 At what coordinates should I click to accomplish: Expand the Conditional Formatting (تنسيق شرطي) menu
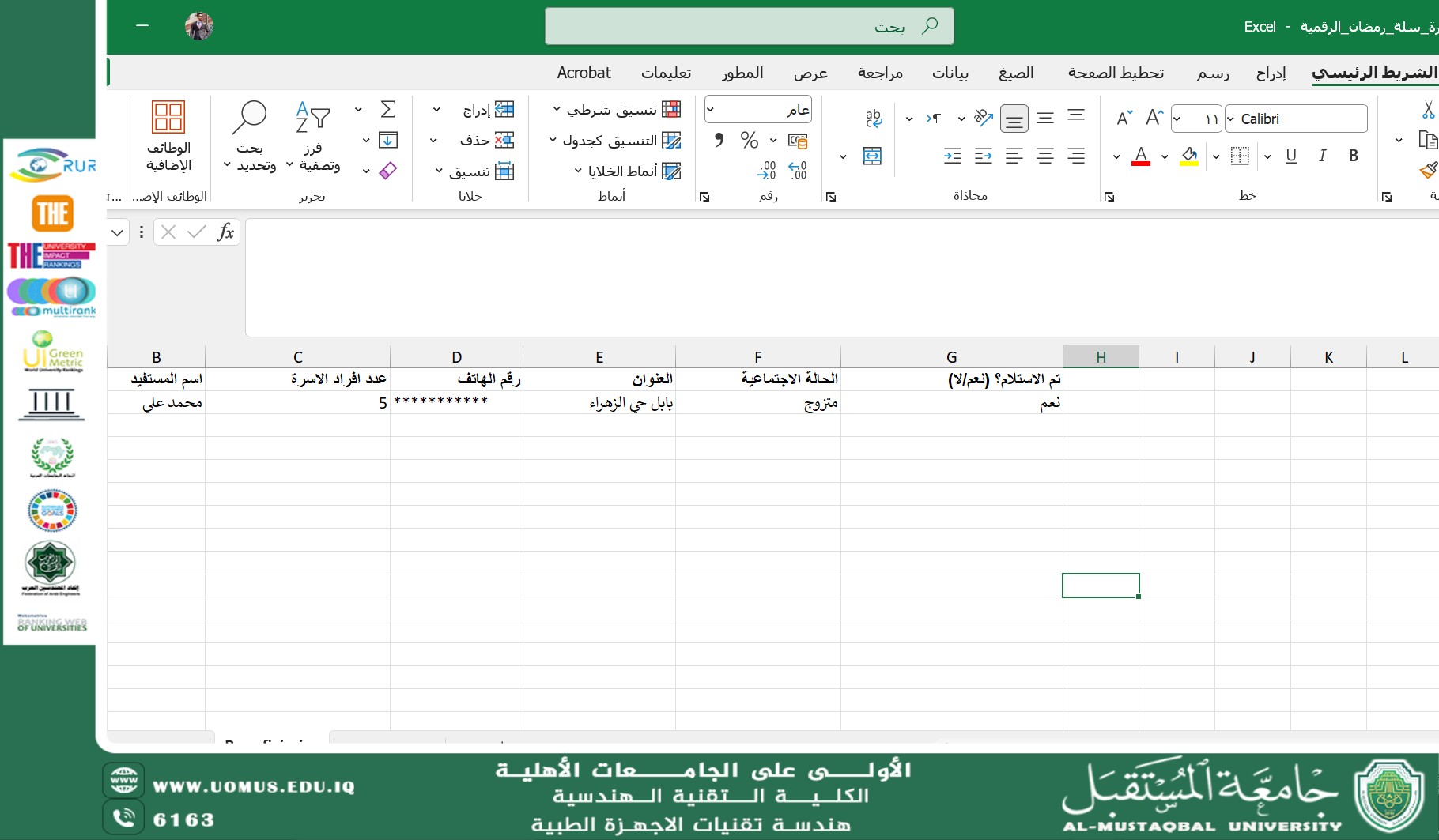(617, 110)
